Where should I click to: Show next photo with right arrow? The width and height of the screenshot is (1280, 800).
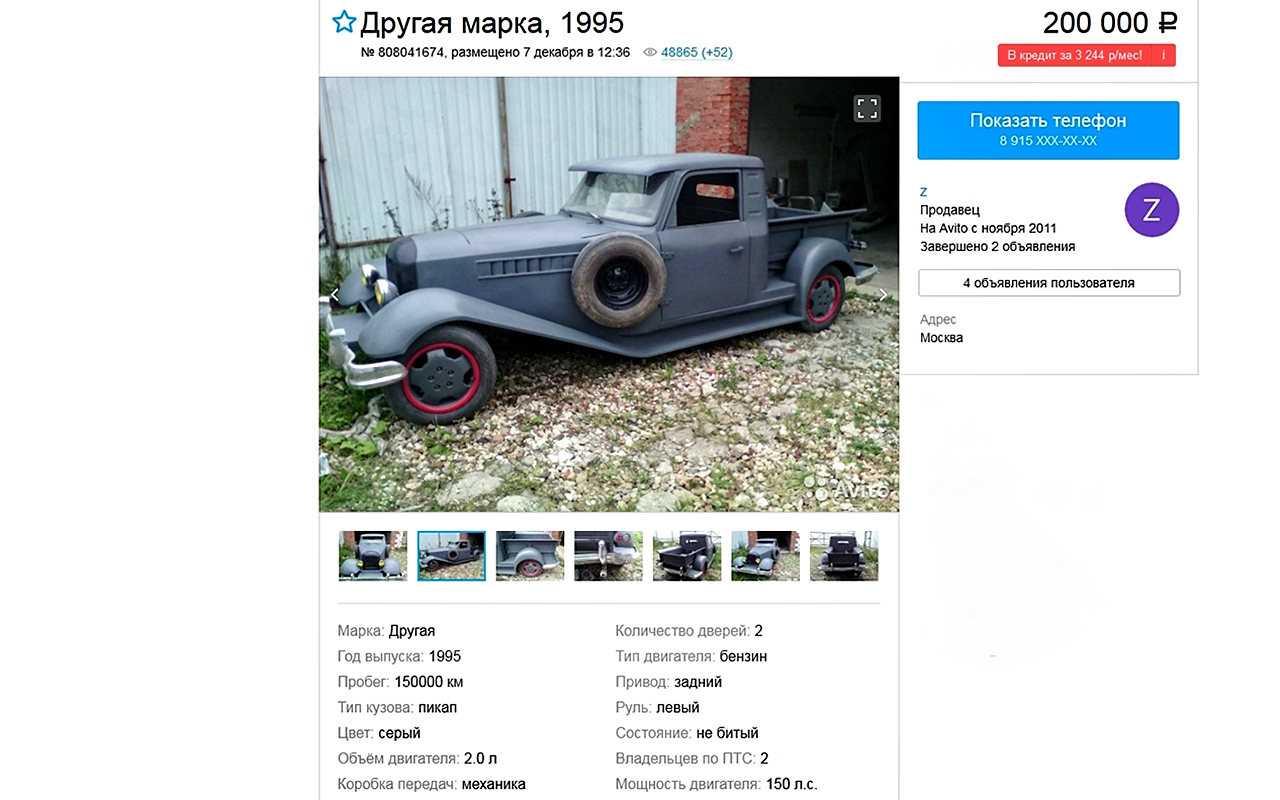[x=883, y=295]
